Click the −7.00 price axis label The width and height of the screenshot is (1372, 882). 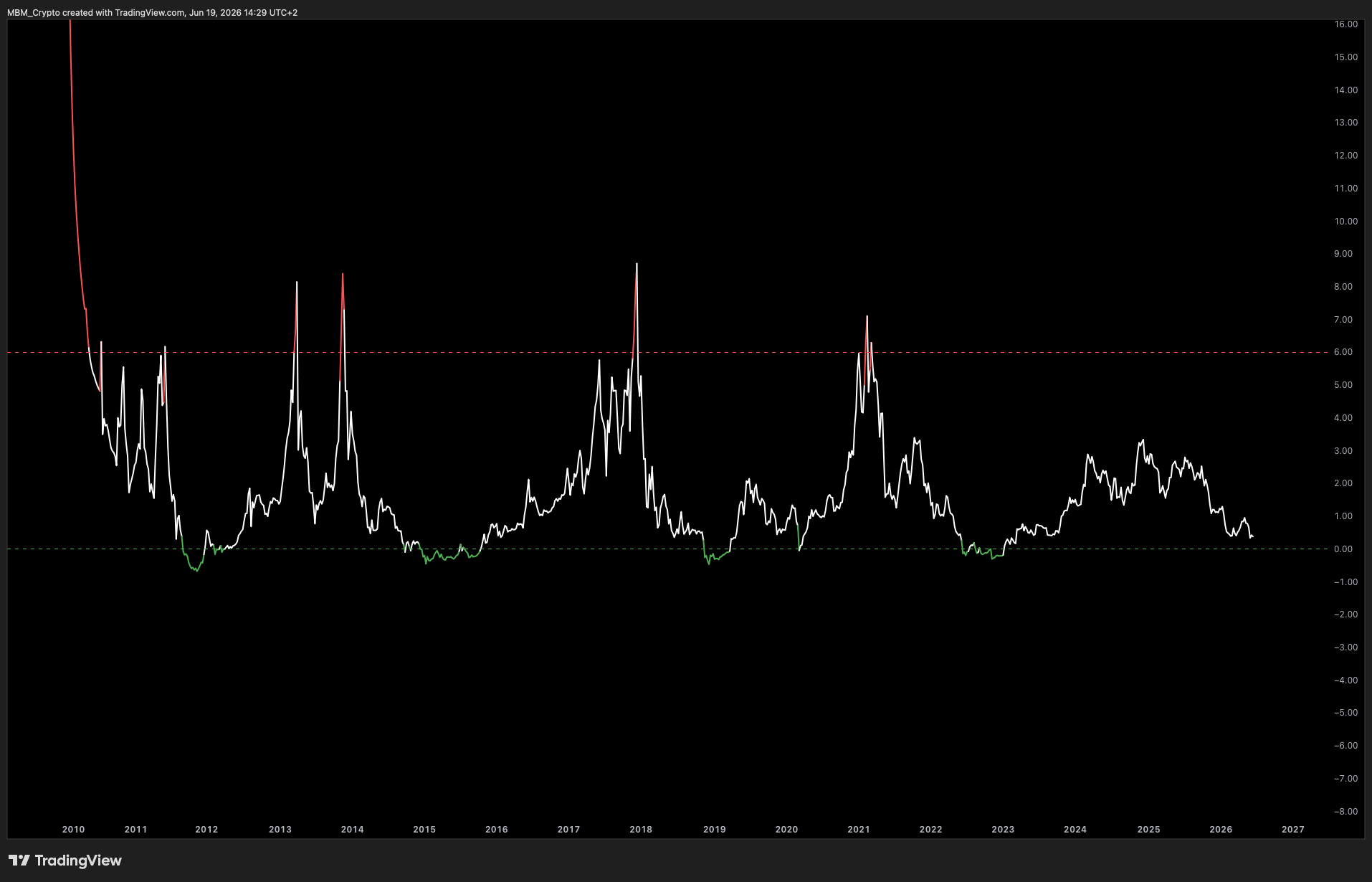pyautogui.click(x=1345, y=779)
